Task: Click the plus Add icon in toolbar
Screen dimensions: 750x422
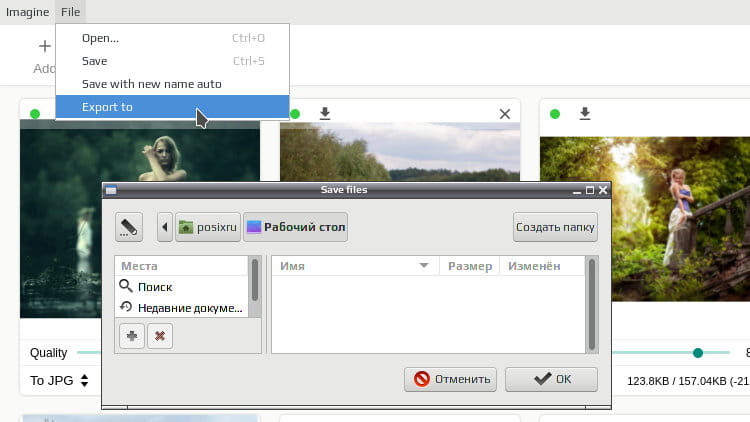Action: tap(44, 46)
